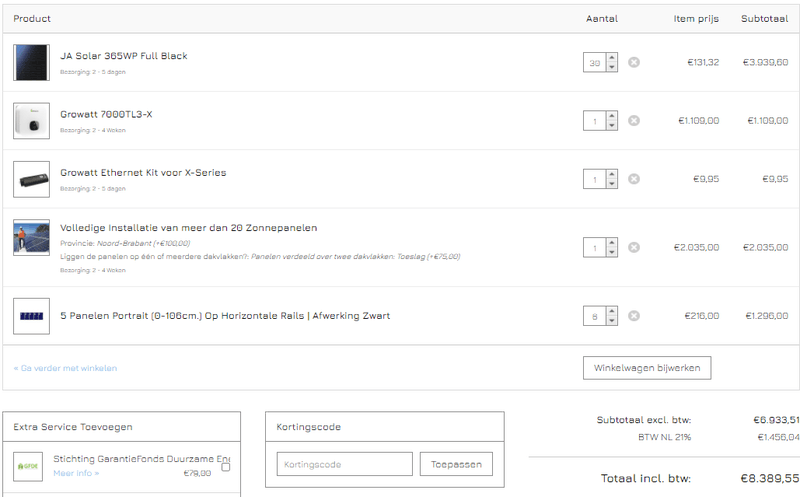
Task: Remove Volledige Installatie item from cart
Action: (634, 247)
